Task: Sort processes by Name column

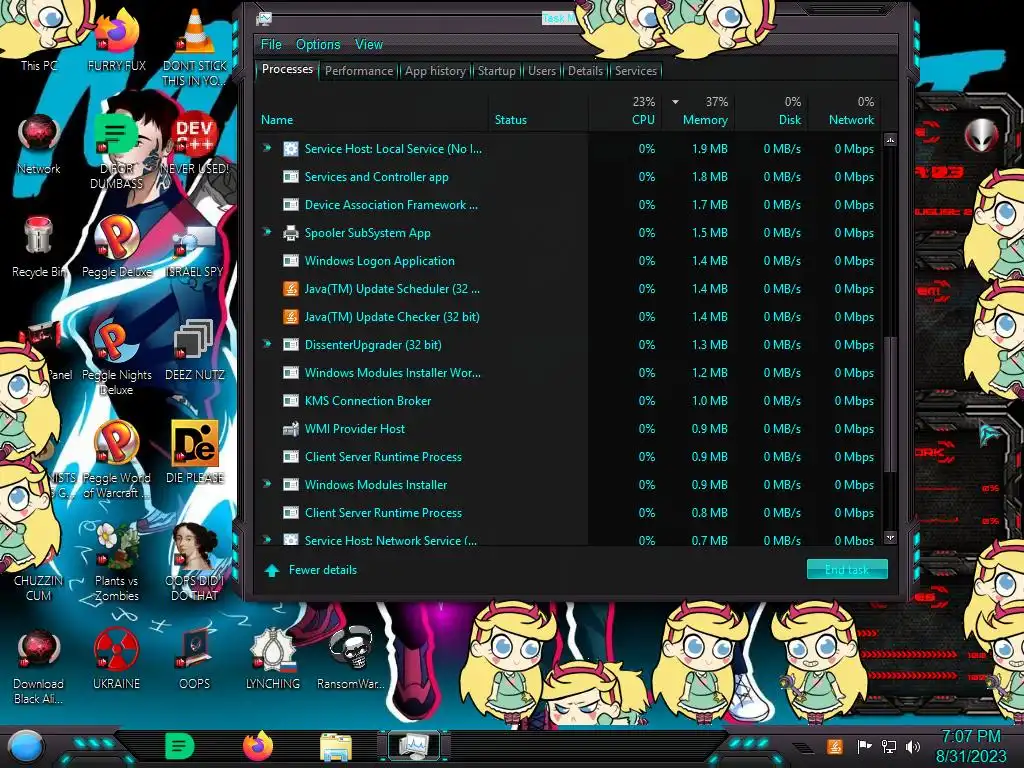Action: pos(374,112)
